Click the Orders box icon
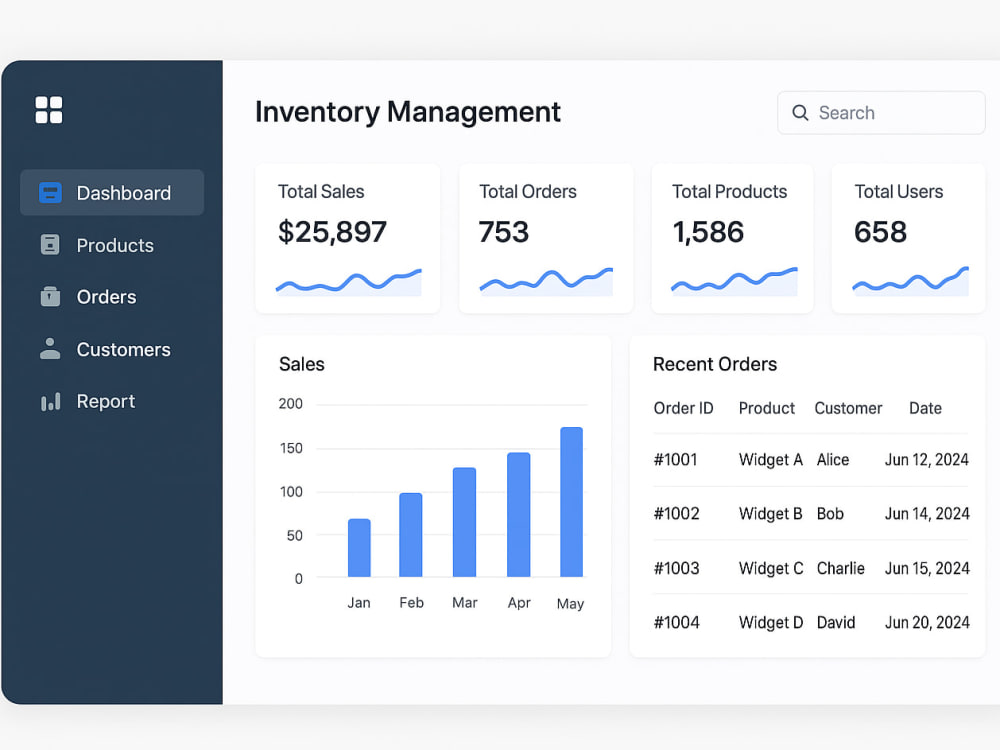This screenshot has height=750, width=1000. [50, 297]
